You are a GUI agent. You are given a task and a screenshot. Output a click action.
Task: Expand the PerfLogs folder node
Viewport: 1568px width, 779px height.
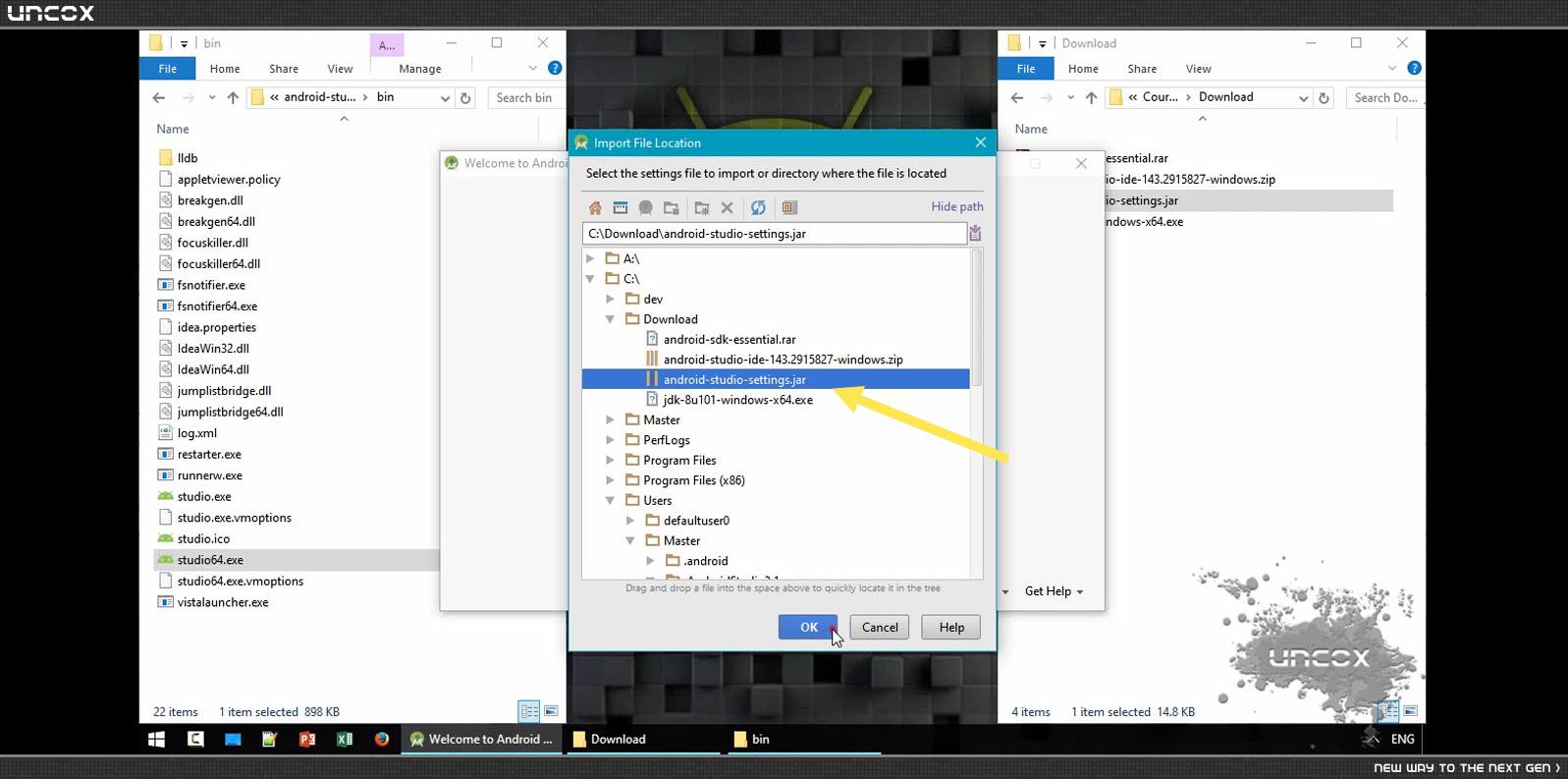point(610,440)
